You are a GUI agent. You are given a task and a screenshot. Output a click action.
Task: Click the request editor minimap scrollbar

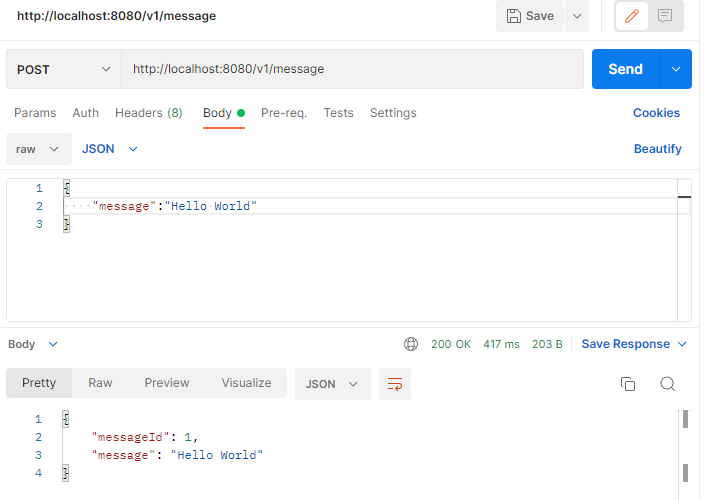[684, 250]
